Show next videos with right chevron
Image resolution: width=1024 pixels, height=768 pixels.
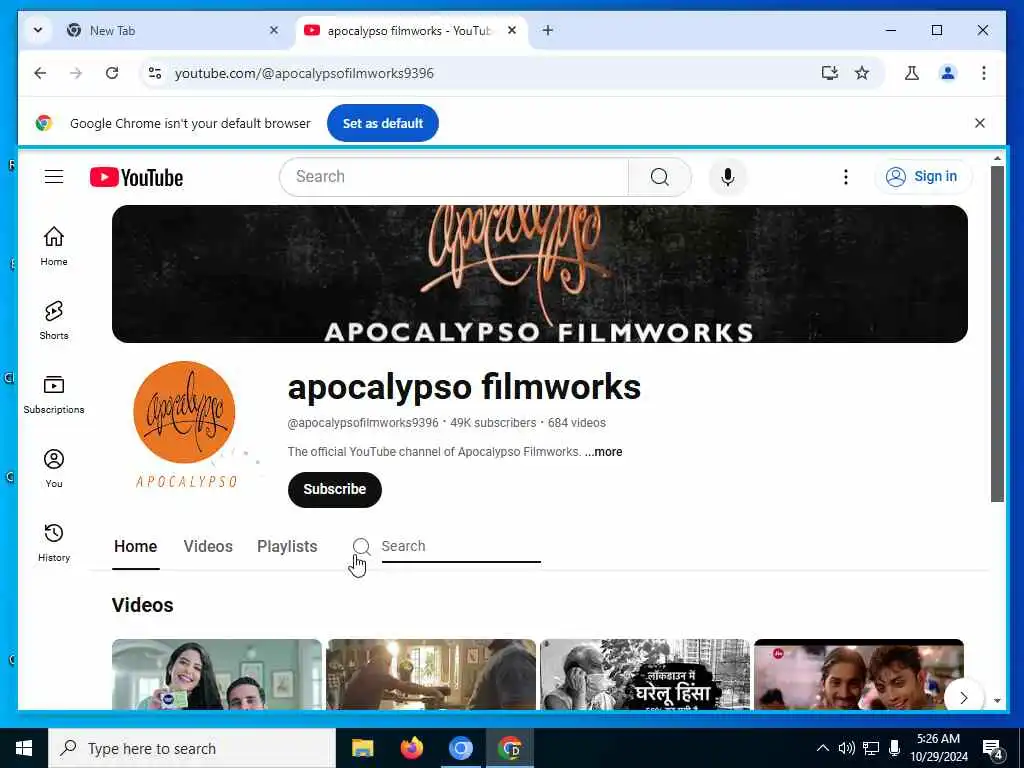(963, 697)
